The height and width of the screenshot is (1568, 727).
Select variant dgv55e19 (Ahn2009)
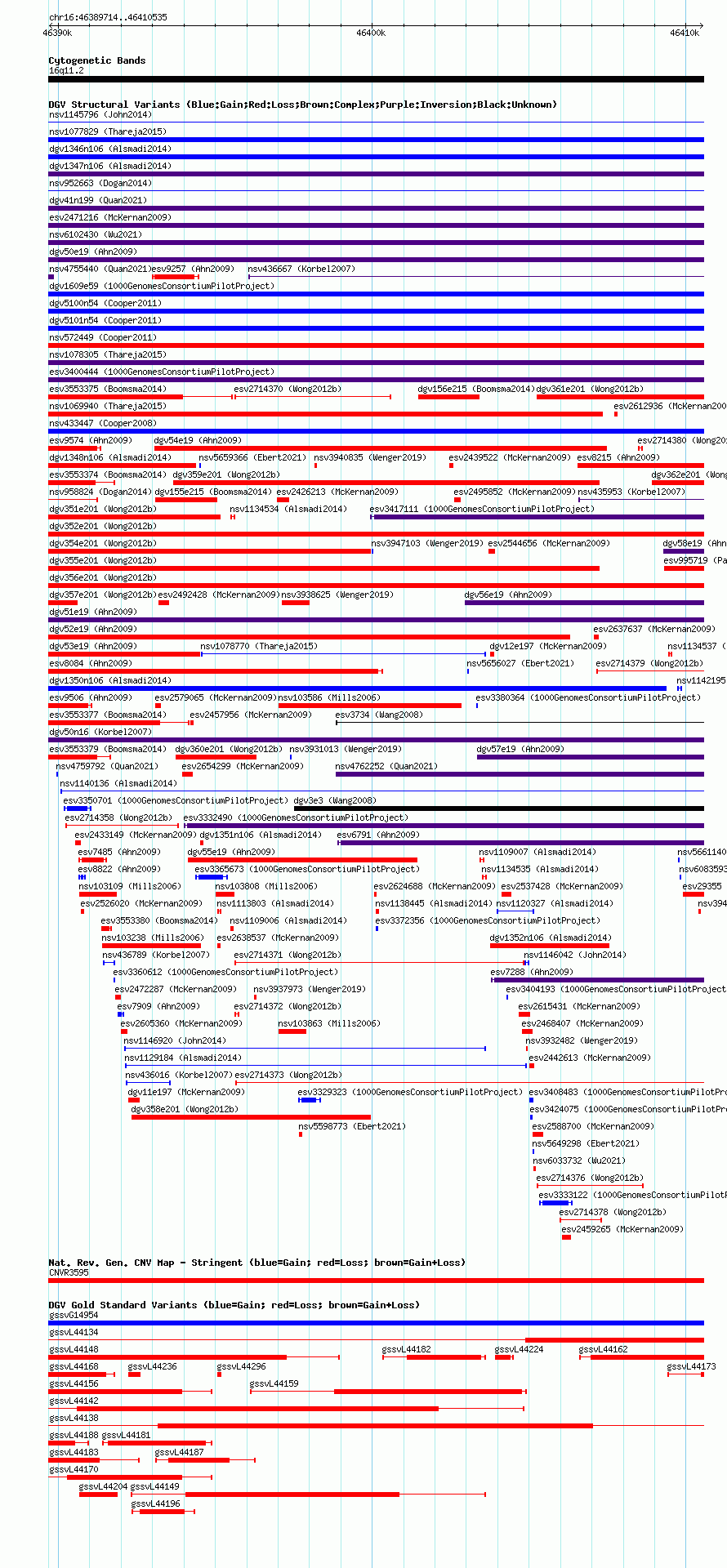231,852
